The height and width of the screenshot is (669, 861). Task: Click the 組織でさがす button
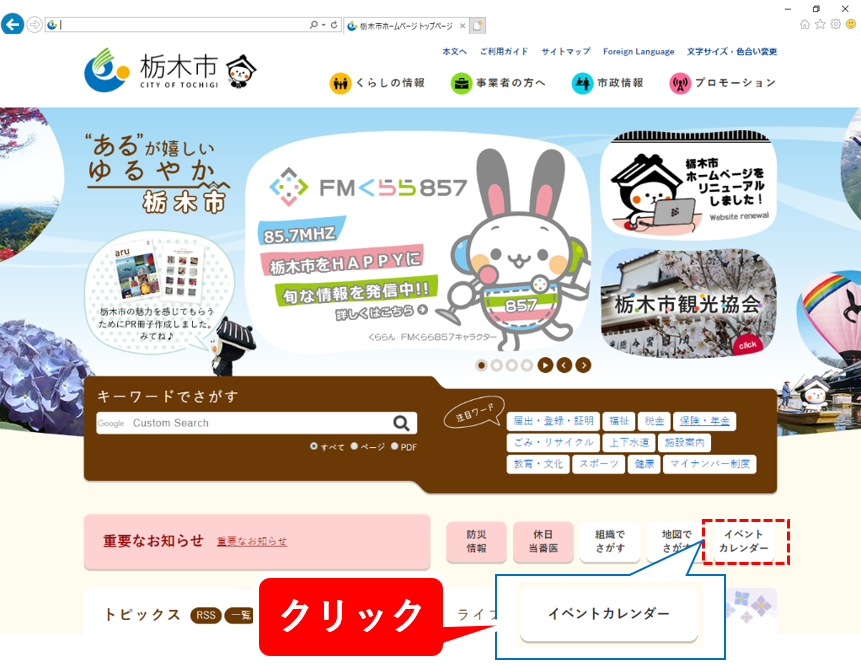coord(610,542)
